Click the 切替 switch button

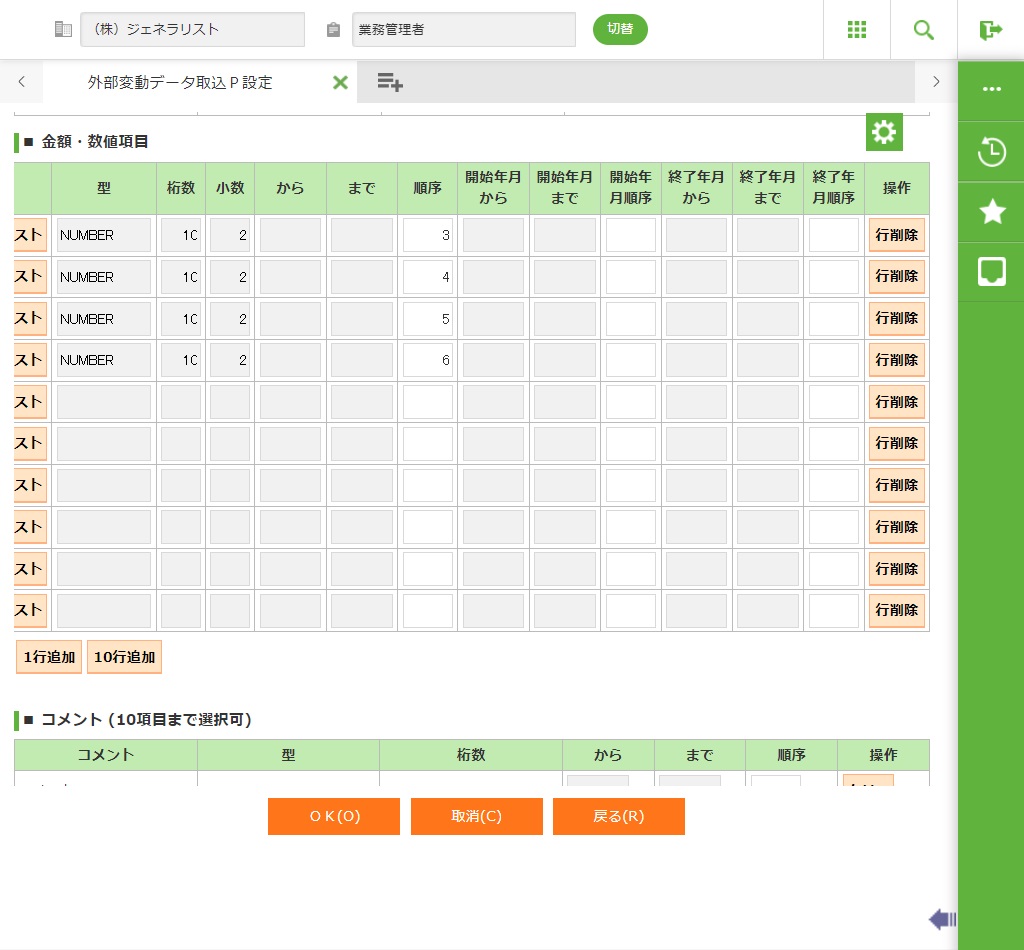[620, 30]
